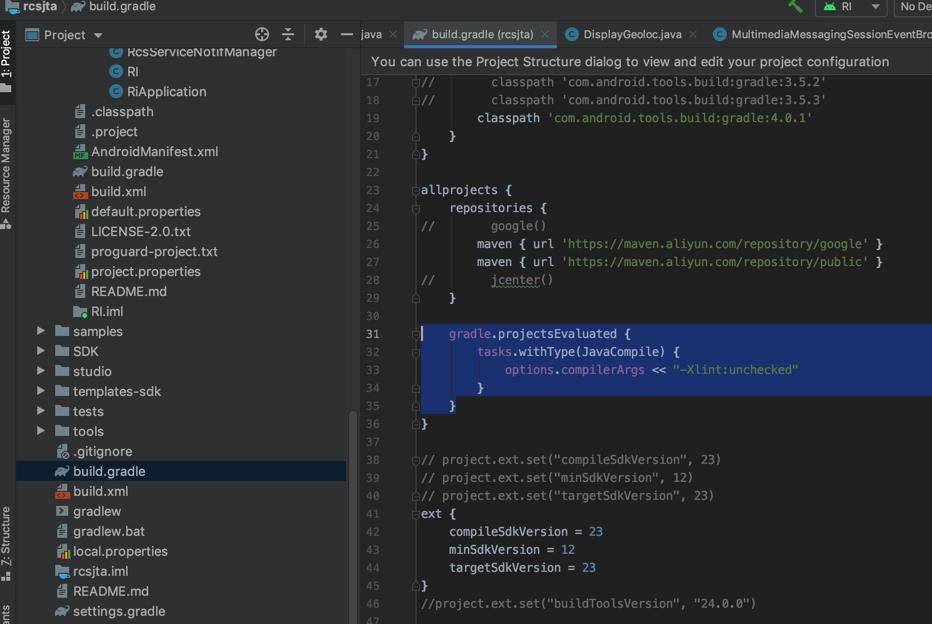Screen dimensions: 932x624
Task: Open Project panel settings gear
Action: (x=321, y=34)
